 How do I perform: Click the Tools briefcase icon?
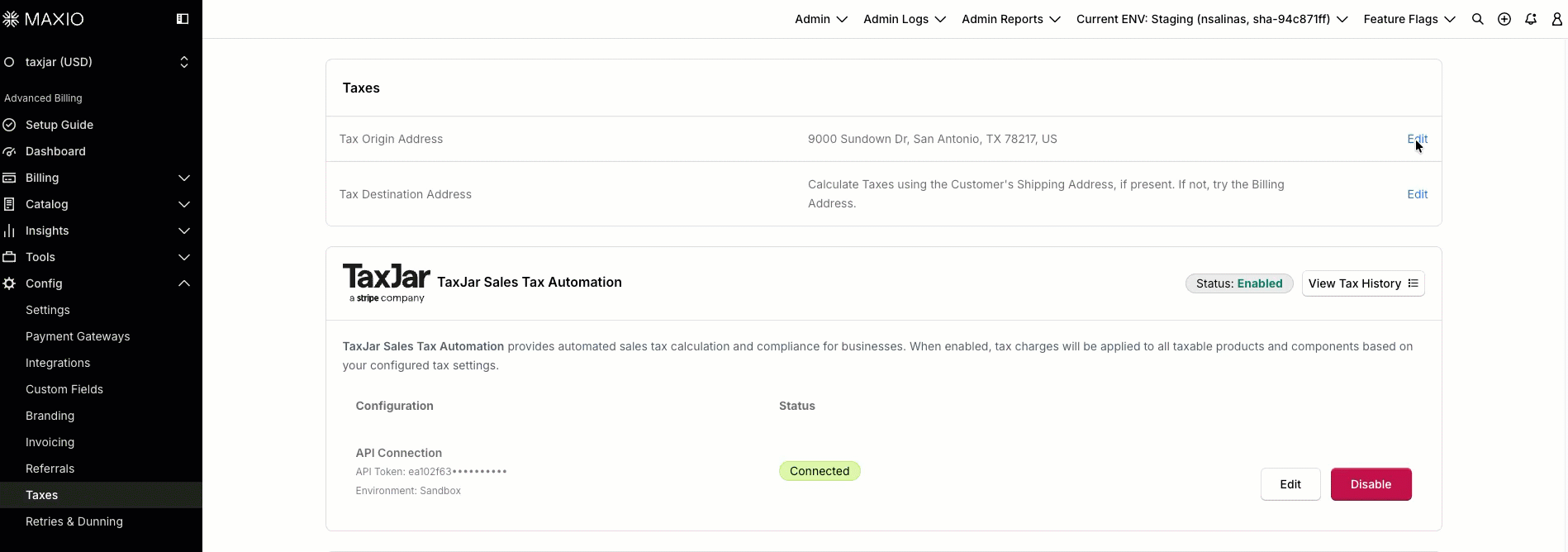point(9,257)
